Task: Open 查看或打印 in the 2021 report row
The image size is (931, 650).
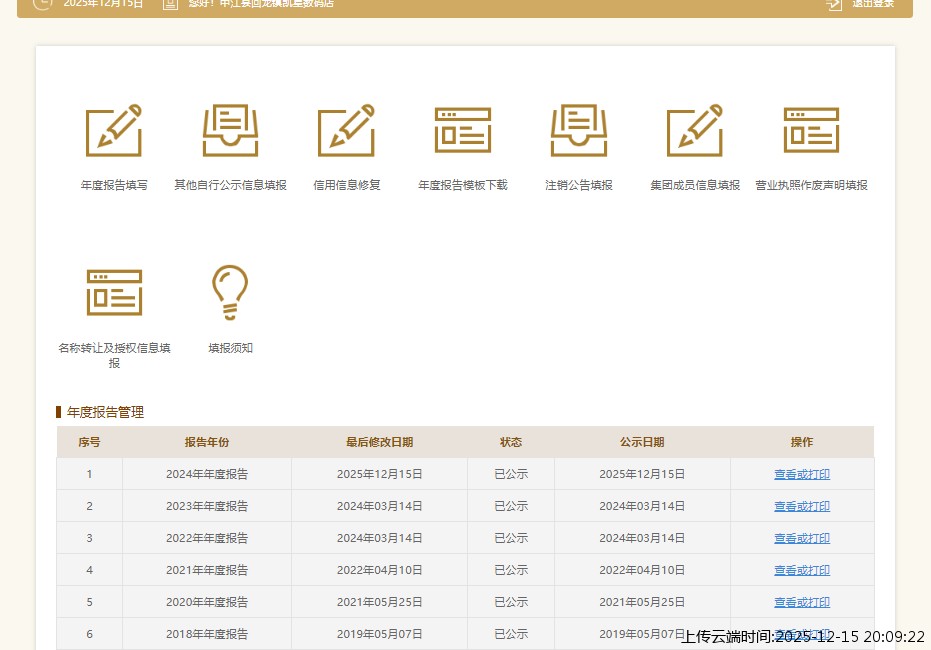Action: 801,570
